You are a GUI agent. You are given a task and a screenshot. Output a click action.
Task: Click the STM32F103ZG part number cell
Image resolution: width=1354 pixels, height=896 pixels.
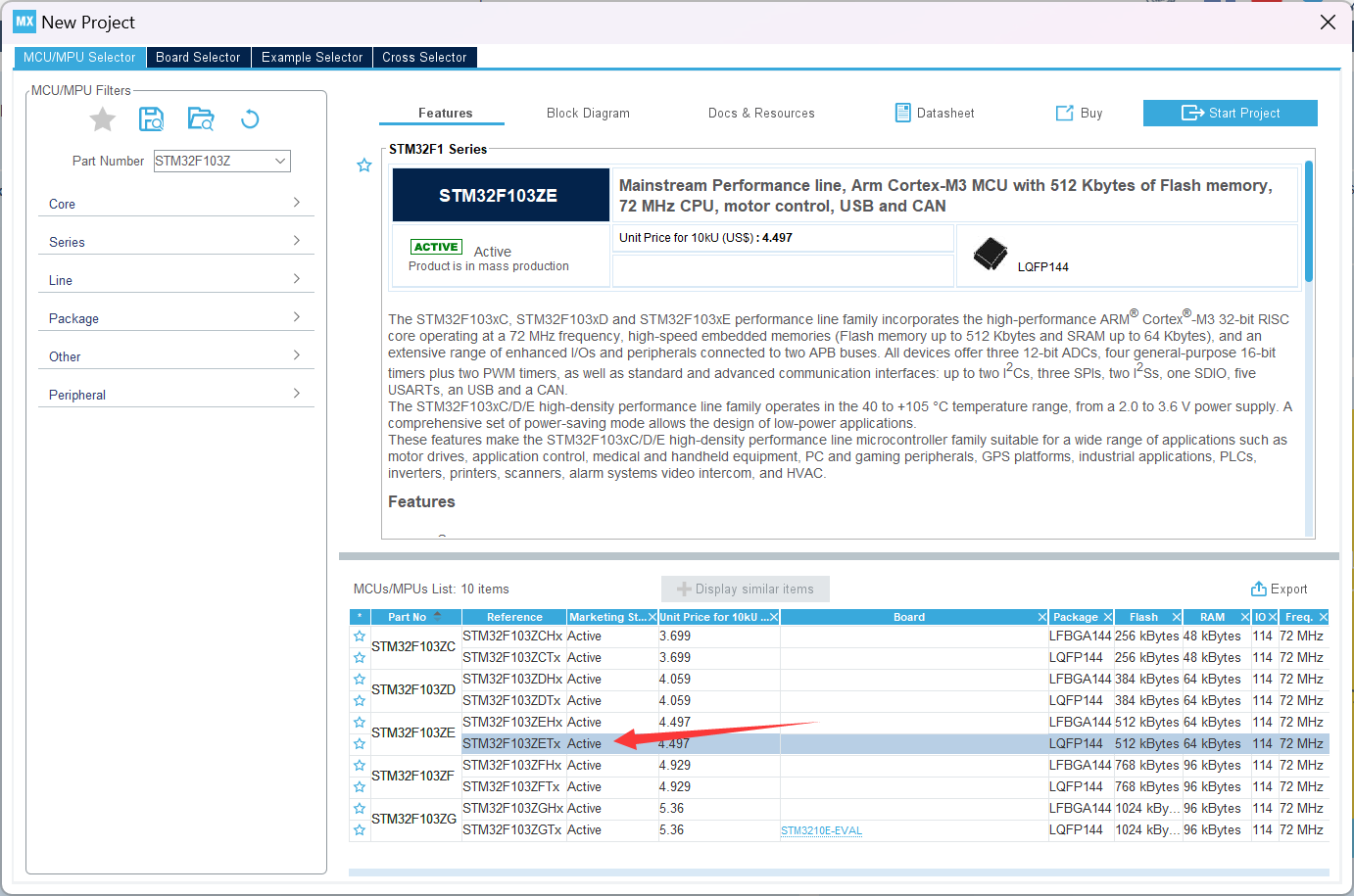pyautogui.click(x=414, y=820)
